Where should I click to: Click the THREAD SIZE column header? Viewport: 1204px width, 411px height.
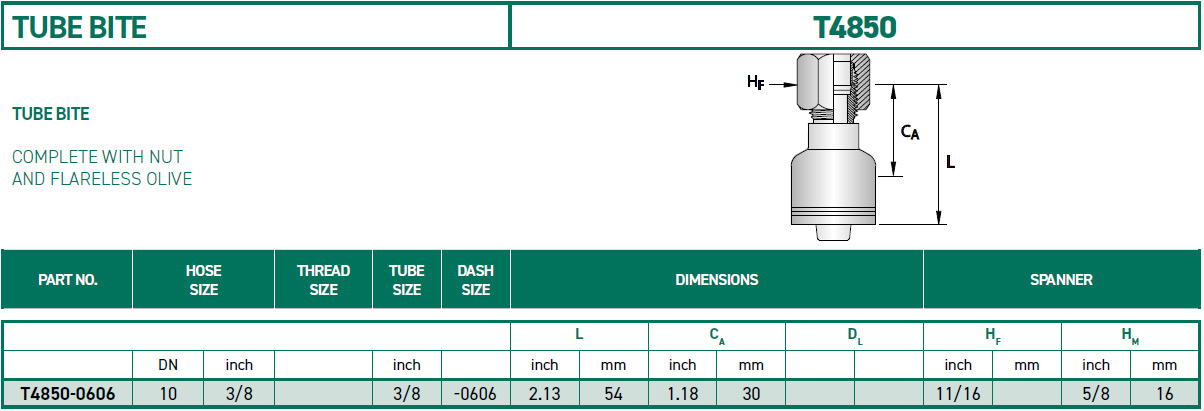323,280
